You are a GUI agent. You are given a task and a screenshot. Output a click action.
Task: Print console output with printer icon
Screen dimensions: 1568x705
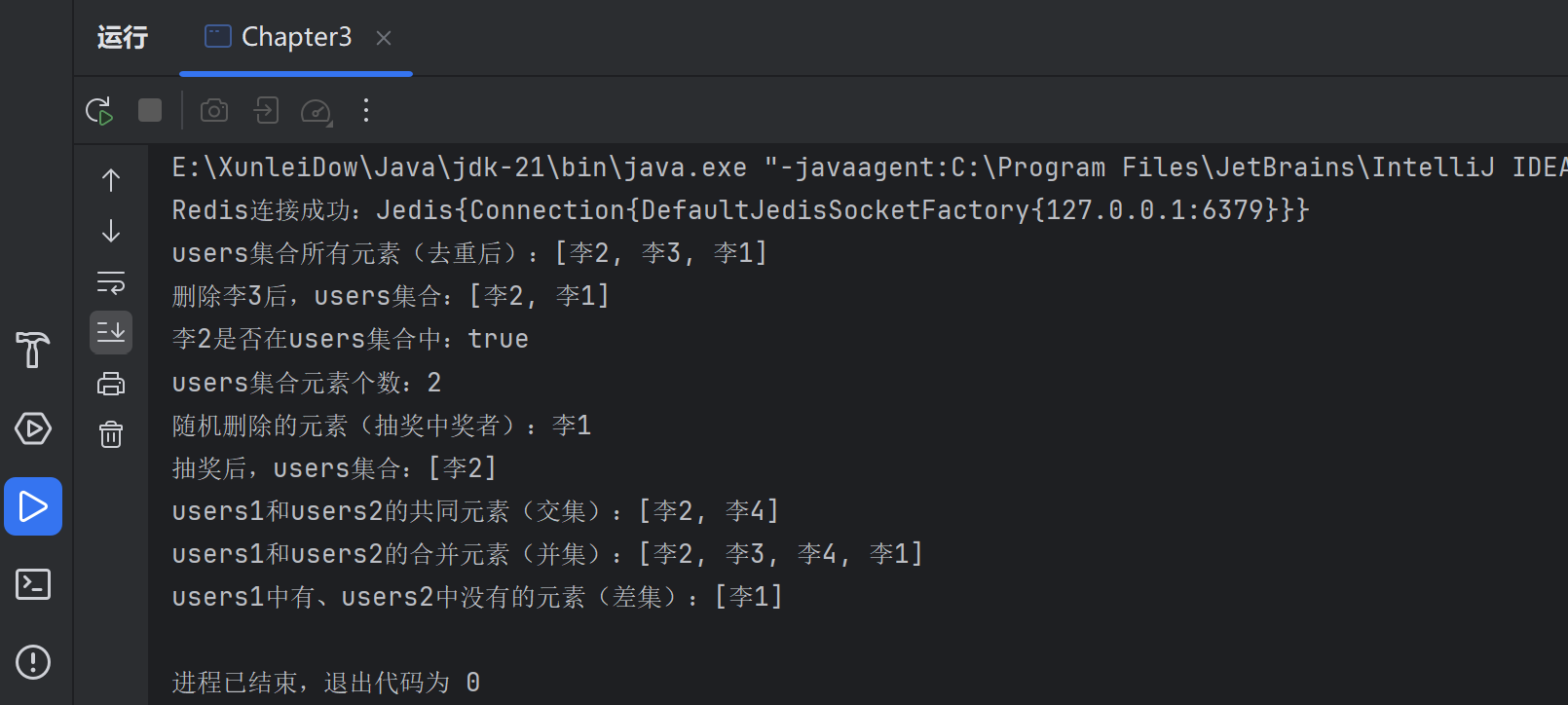coord(111,384)
